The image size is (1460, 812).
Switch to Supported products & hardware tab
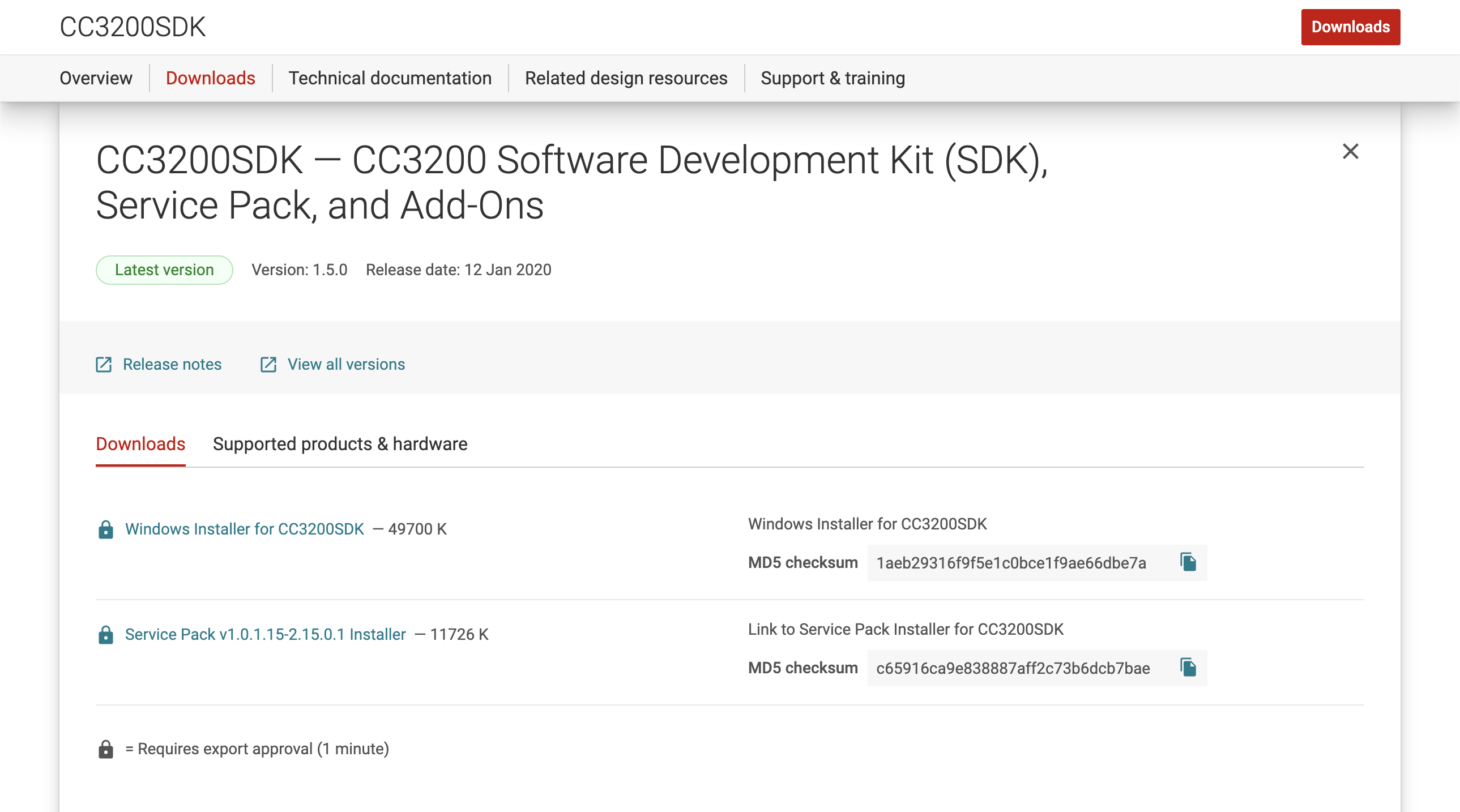coord(340,444)
